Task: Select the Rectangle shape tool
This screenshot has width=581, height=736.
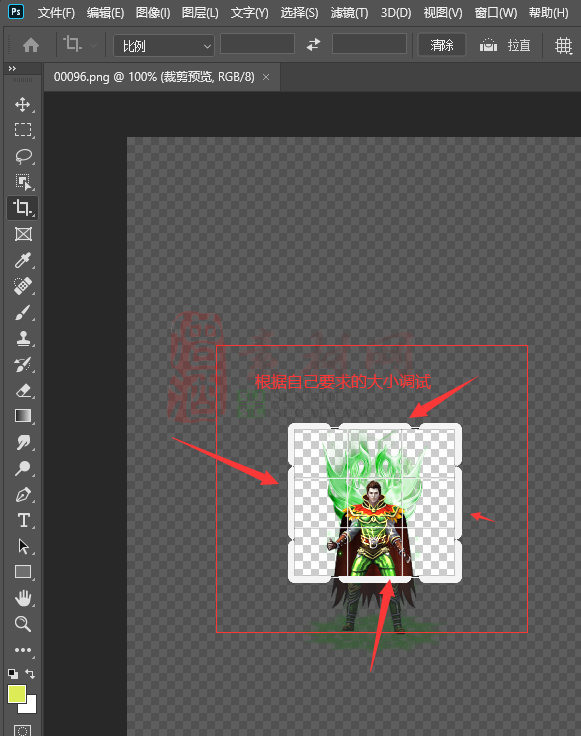Action: [x=23, y=572]
